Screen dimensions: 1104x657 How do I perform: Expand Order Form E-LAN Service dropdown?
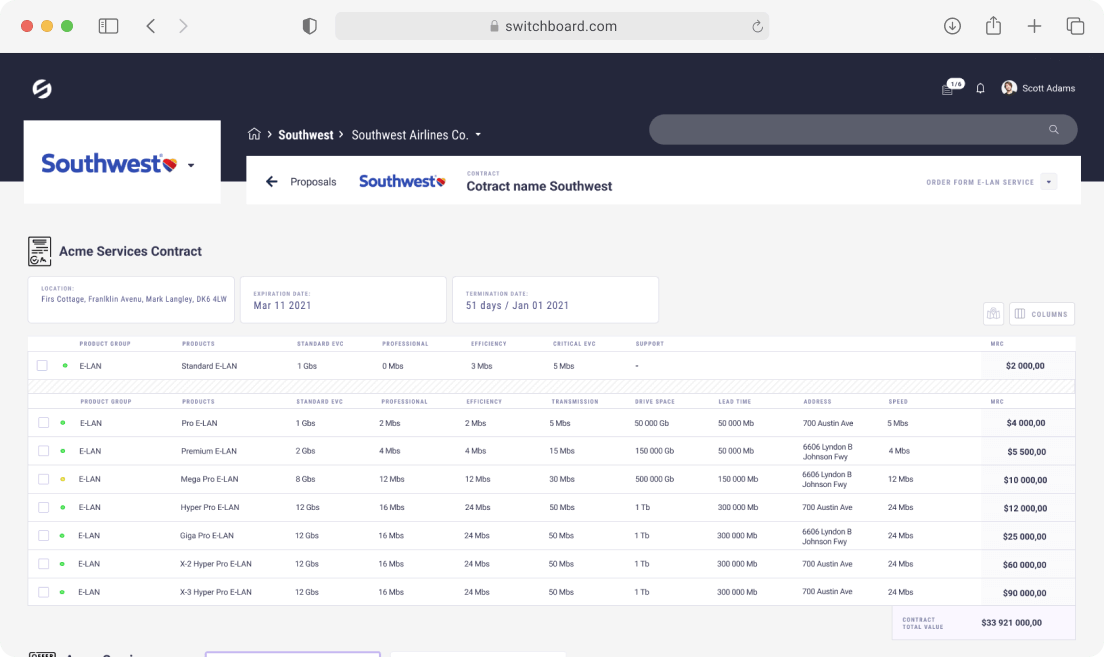(x=1049, y=182)
